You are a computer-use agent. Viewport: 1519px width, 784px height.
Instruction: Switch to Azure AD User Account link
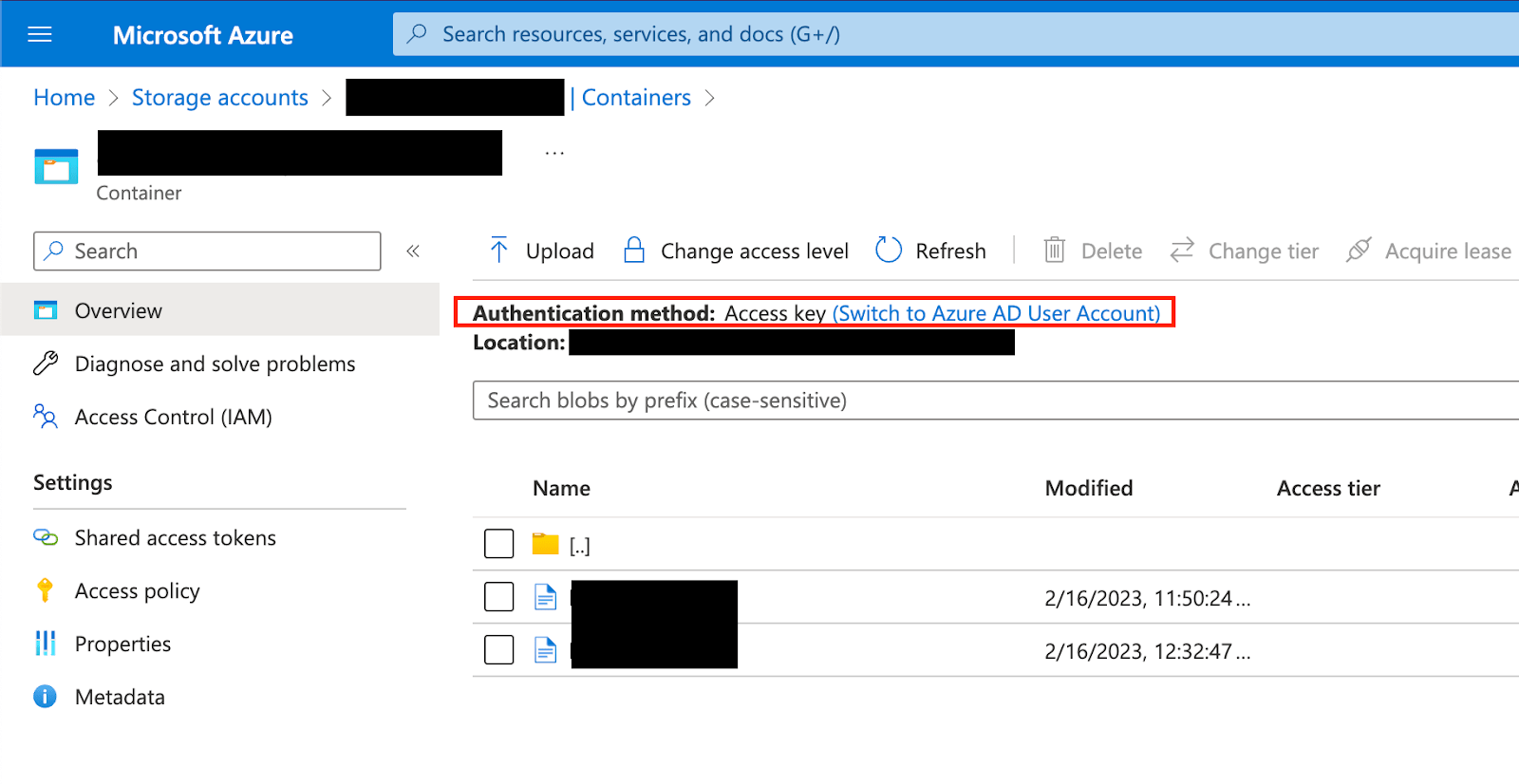(x=996, y=313)
